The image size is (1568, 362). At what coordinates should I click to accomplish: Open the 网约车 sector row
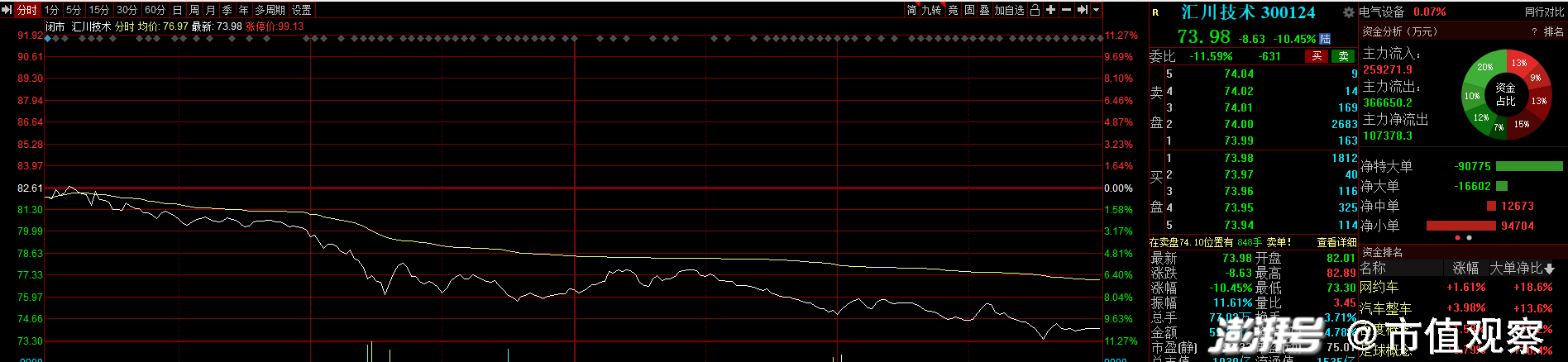pyautogui.click(x=1379, y=287)
